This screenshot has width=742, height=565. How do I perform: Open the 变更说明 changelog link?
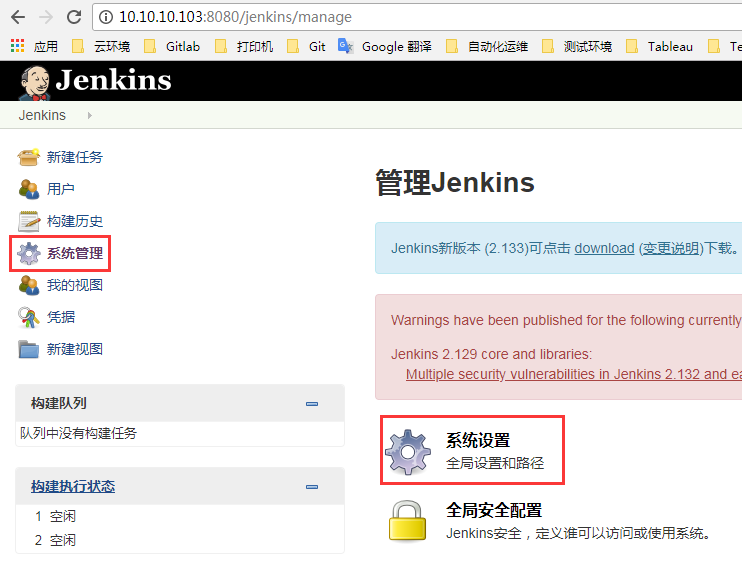pos(671,248)
